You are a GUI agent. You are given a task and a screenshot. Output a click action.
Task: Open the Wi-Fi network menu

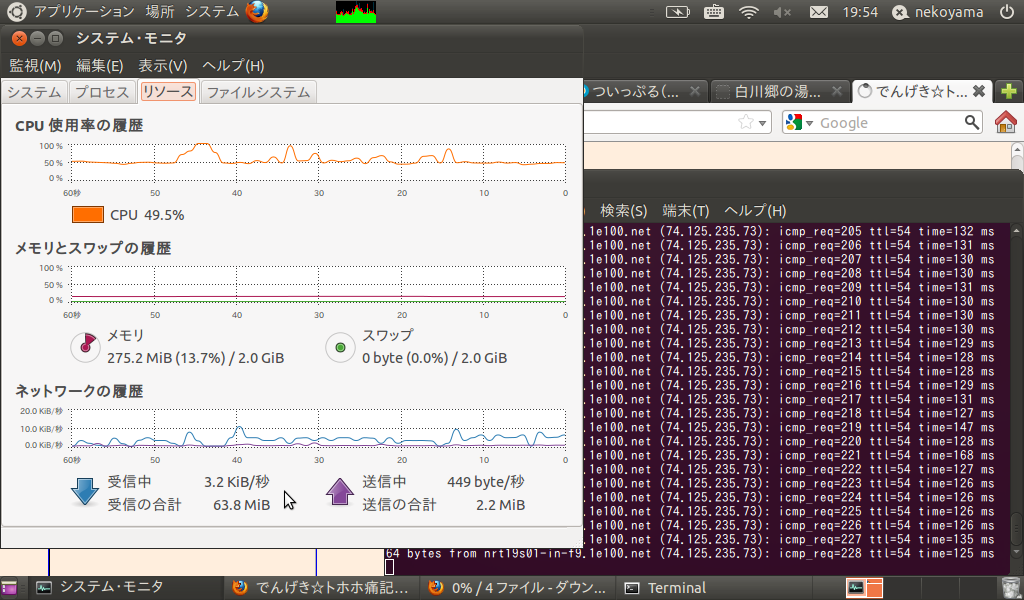[748, 12]
